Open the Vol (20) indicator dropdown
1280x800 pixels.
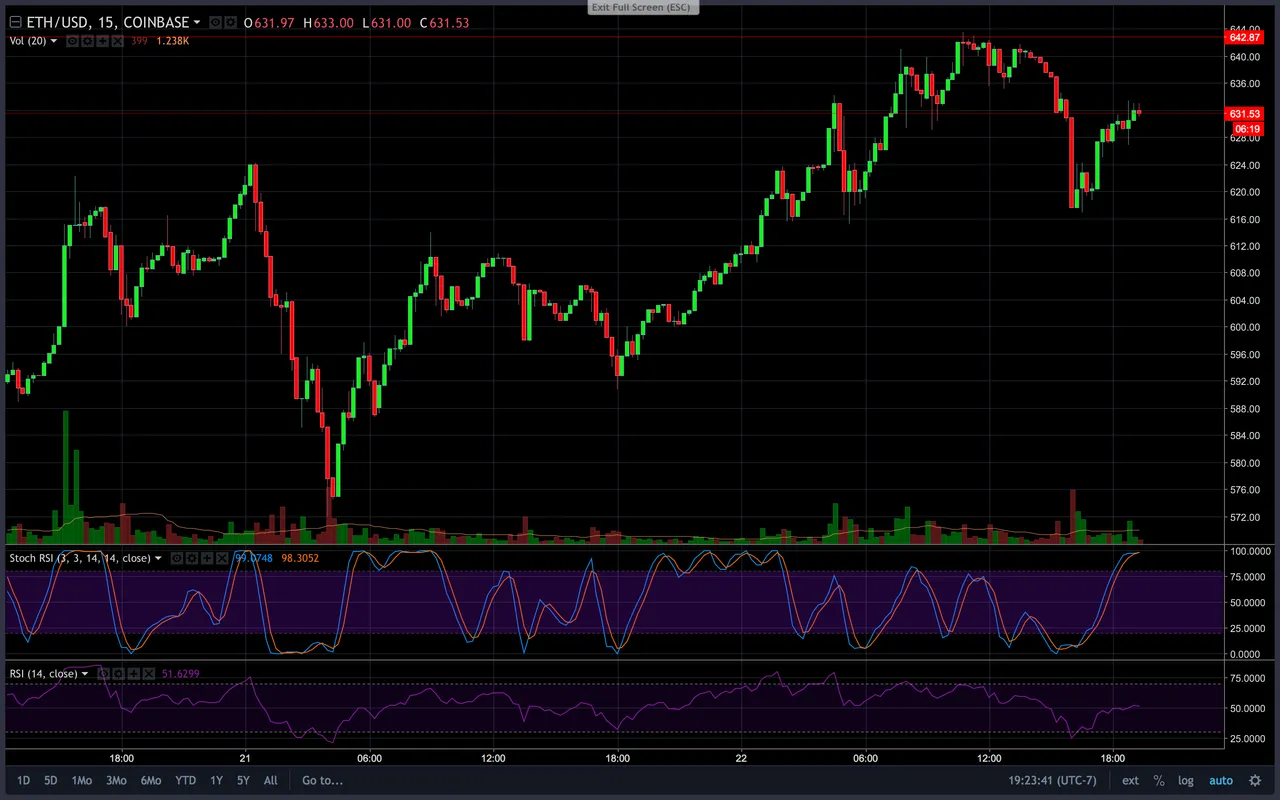pyautogui.click(x=53, y=41)
